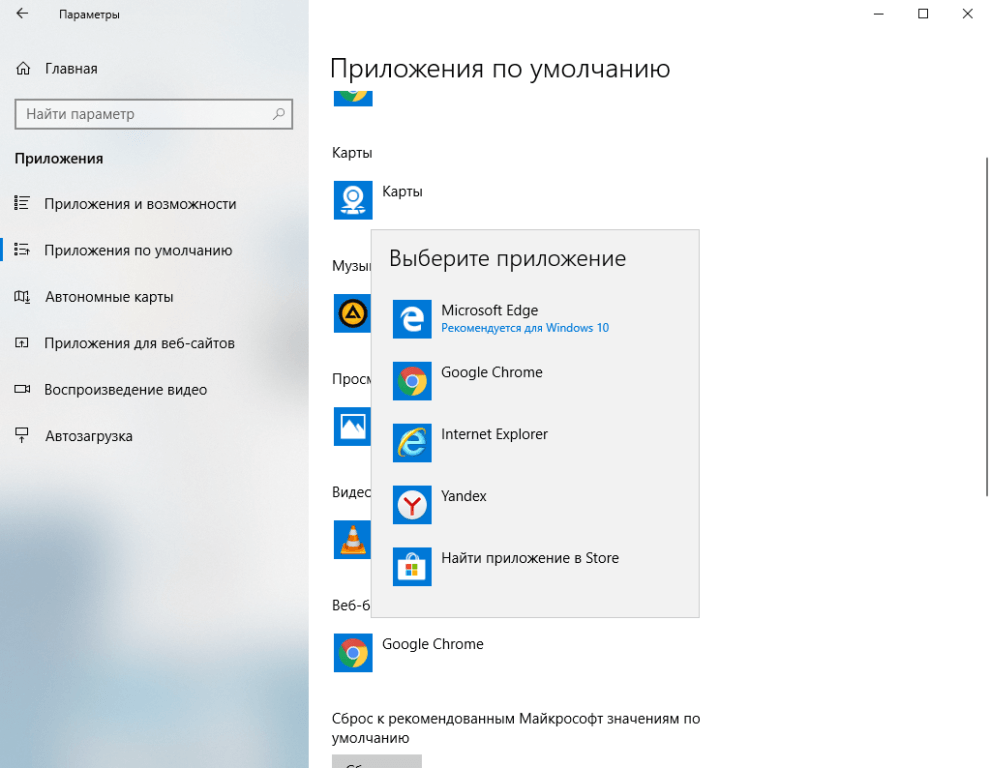Choose Internet Explorer in the app picker
The image size is (990, 768).
tap(535, 443)
